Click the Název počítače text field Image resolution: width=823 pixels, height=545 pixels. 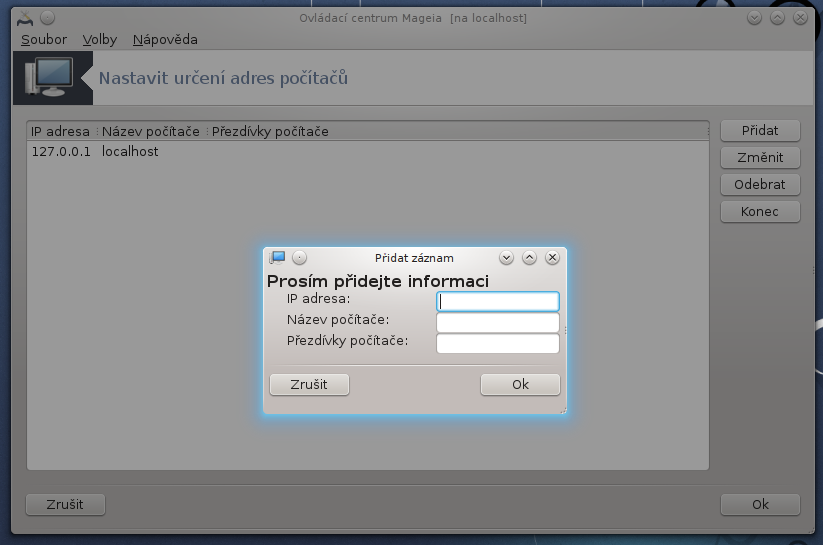pyautogui.click(x=498, y=322)
